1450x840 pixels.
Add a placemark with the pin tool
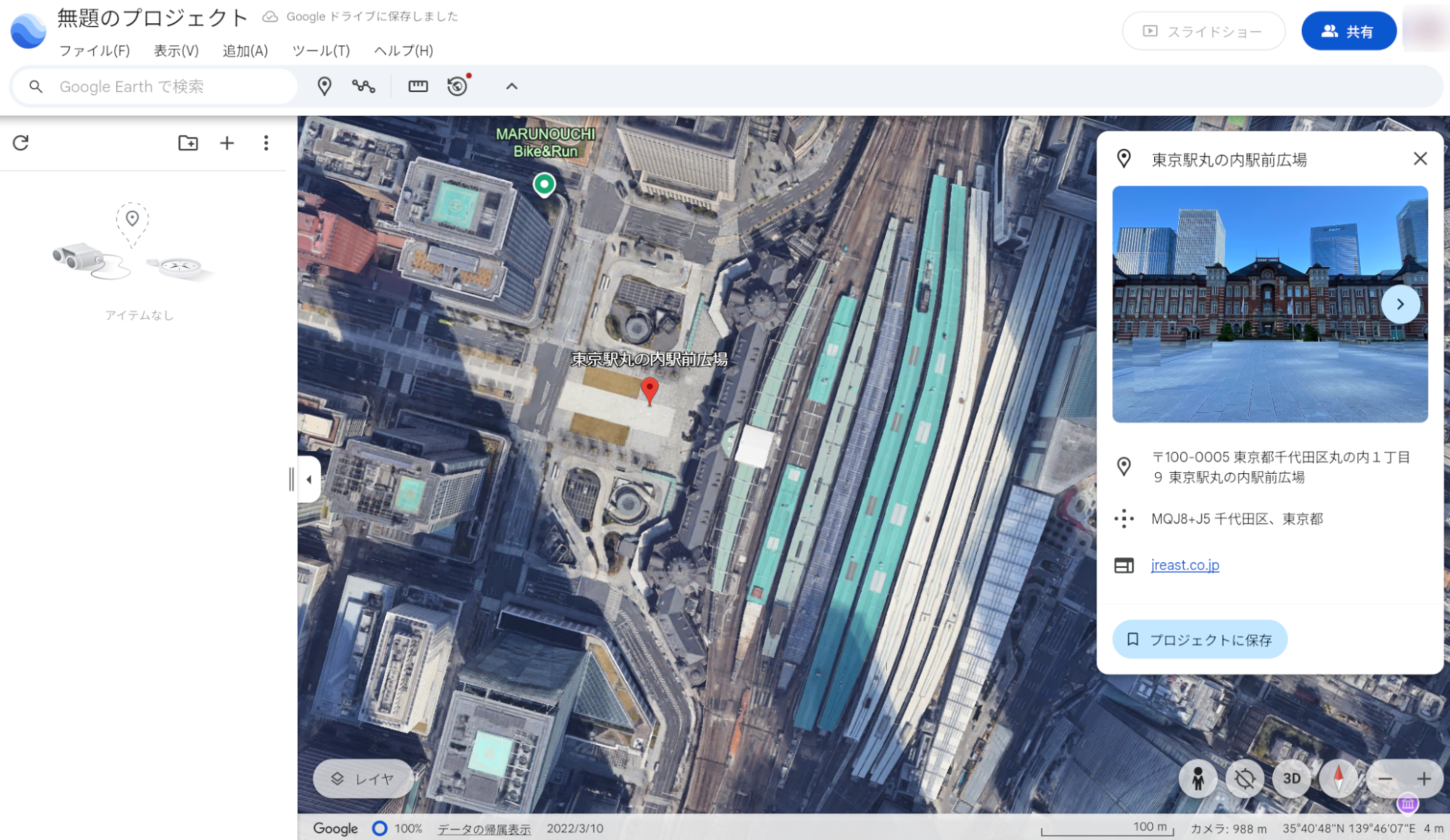pyautogui.click(x=324, y=86)
